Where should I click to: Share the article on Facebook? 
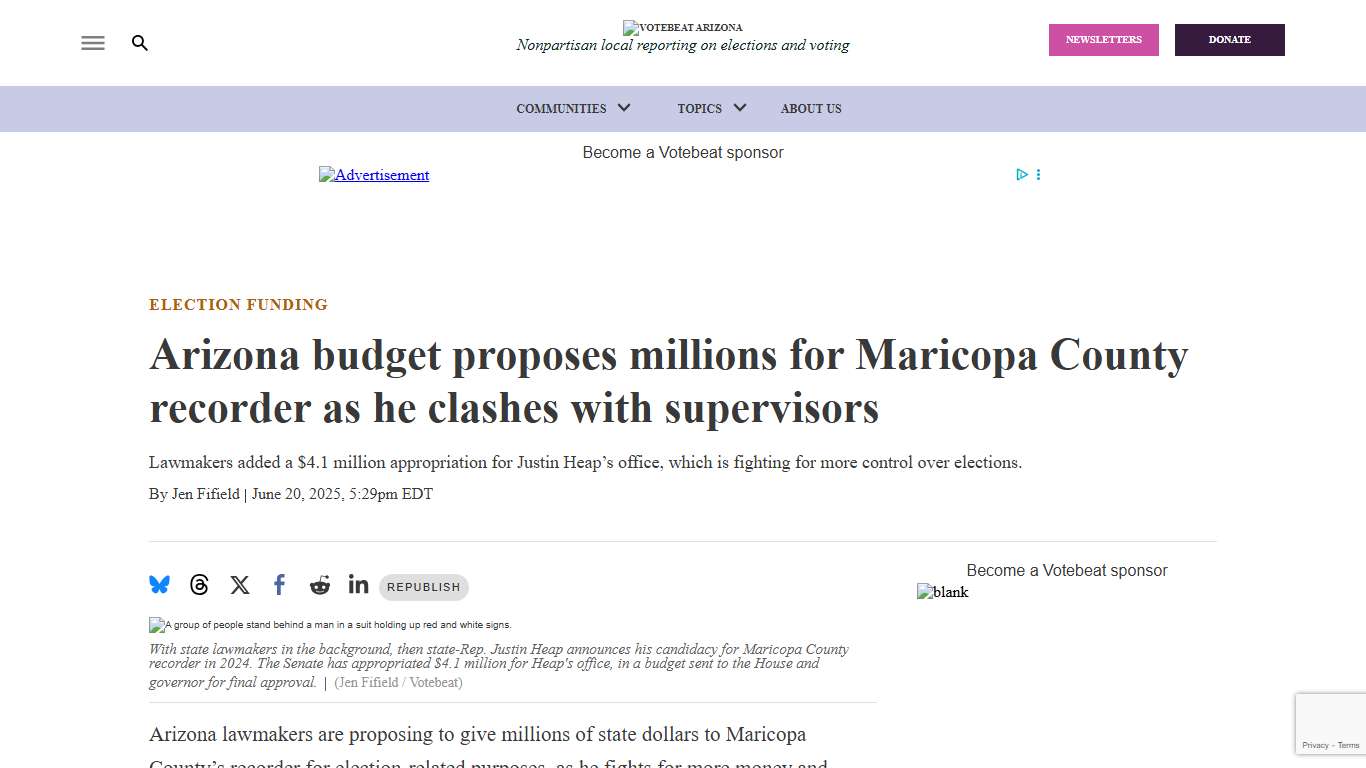click(x=279, y=585)
